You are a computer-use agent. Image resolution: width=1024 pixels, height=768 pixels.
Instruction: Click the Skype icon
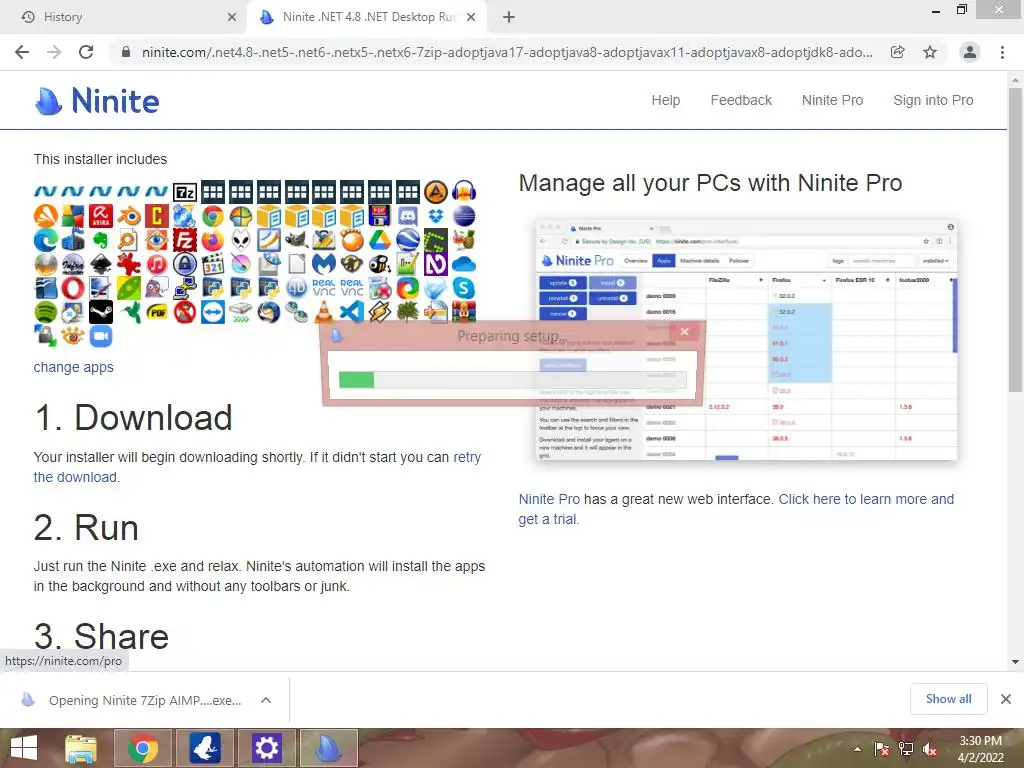[x=464, y=288]
